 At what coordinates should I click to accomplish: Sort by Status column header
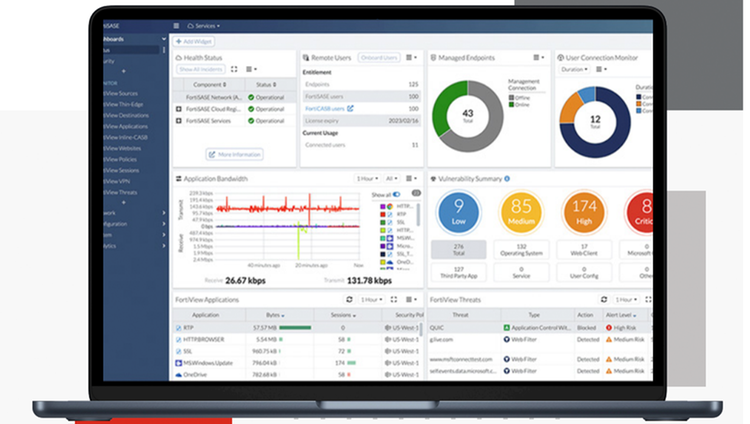click(x=266, y=85)
